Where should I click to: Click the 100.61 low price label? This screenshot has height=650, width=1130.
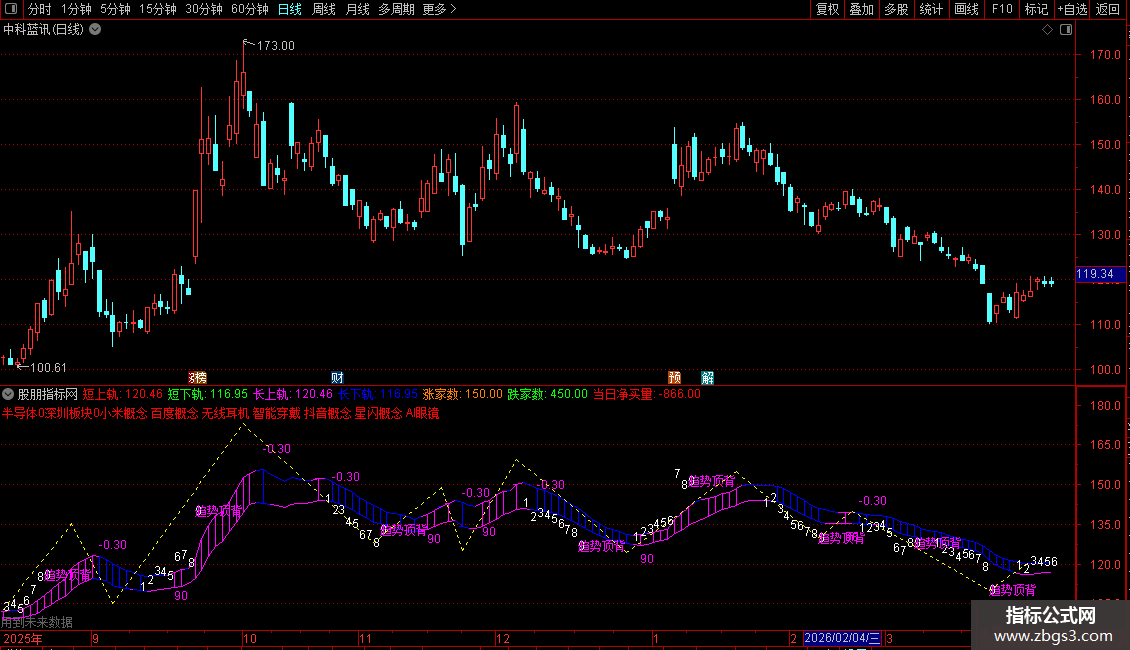[48, 368]
